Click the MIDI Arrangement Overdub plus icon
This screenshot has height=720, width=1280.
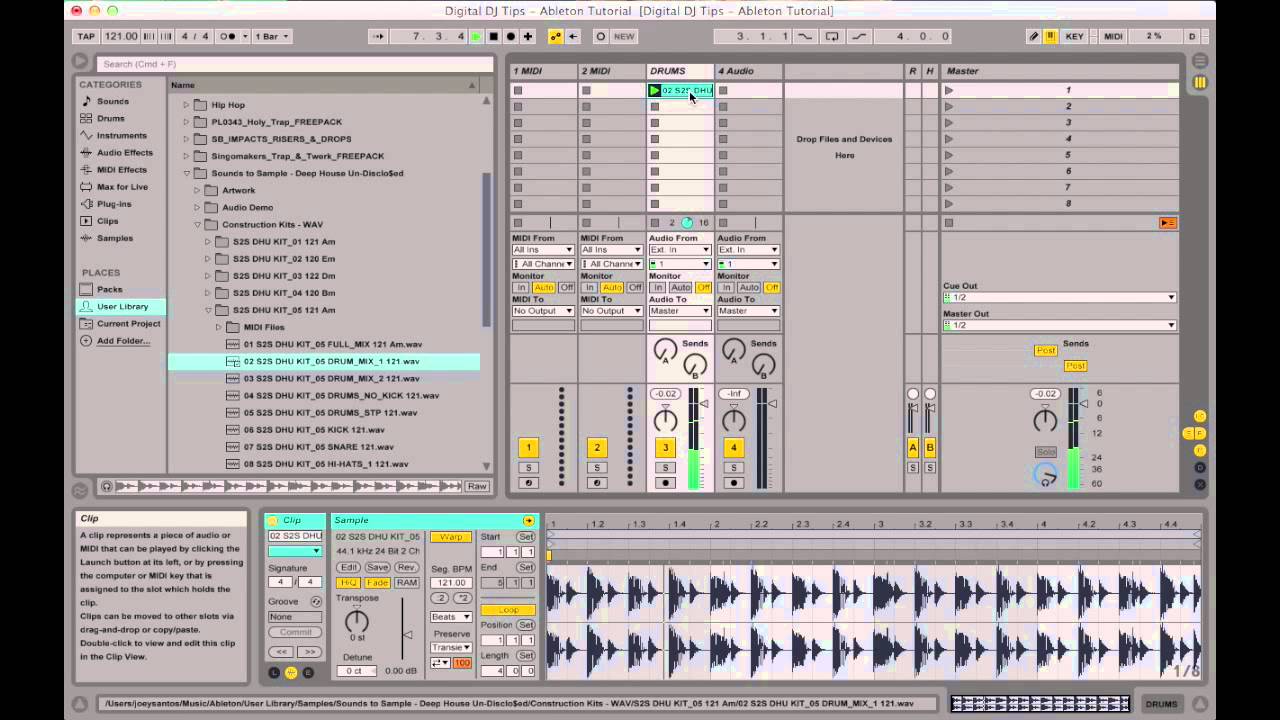click(x=528, y=36)
